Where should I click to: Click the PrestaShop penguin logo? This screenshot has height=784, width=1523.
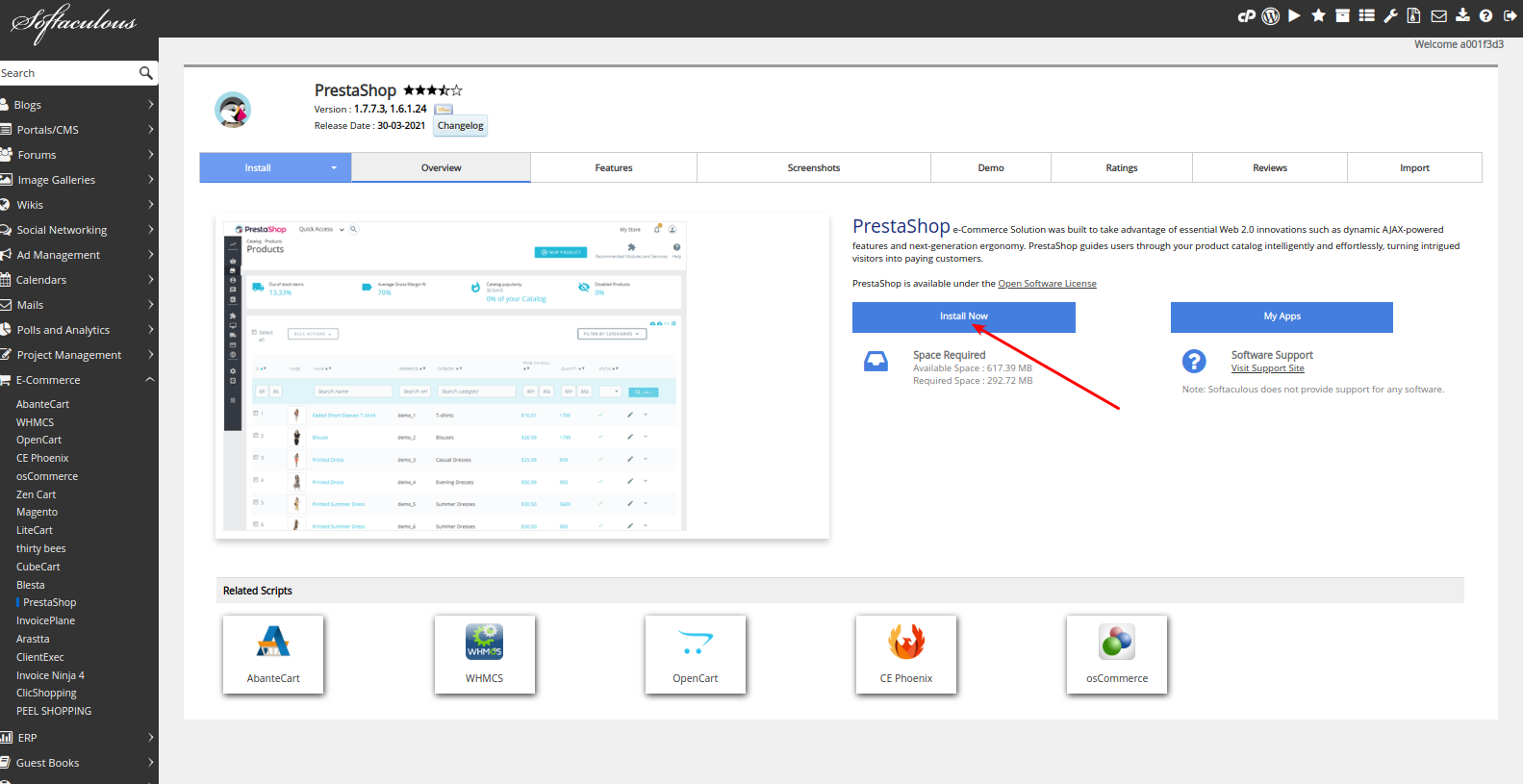(233, 110)
